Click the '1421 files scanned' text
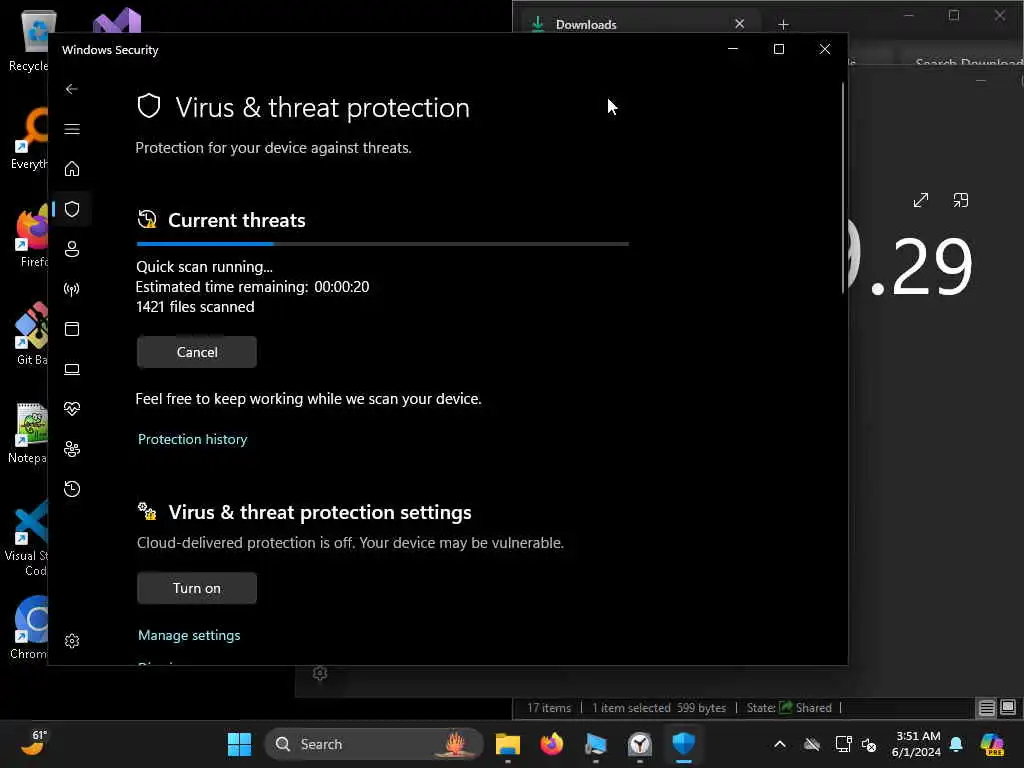1024x768 pixels. (195, 307)
